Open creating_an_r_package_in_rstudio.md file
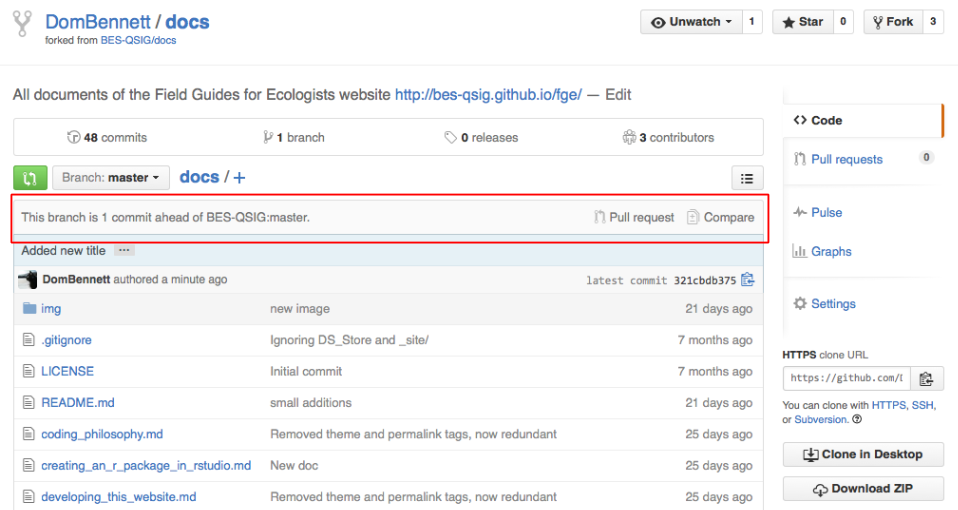Image resolution: width=958 pixels, height=510 pixels. click(x=146, y=465)
